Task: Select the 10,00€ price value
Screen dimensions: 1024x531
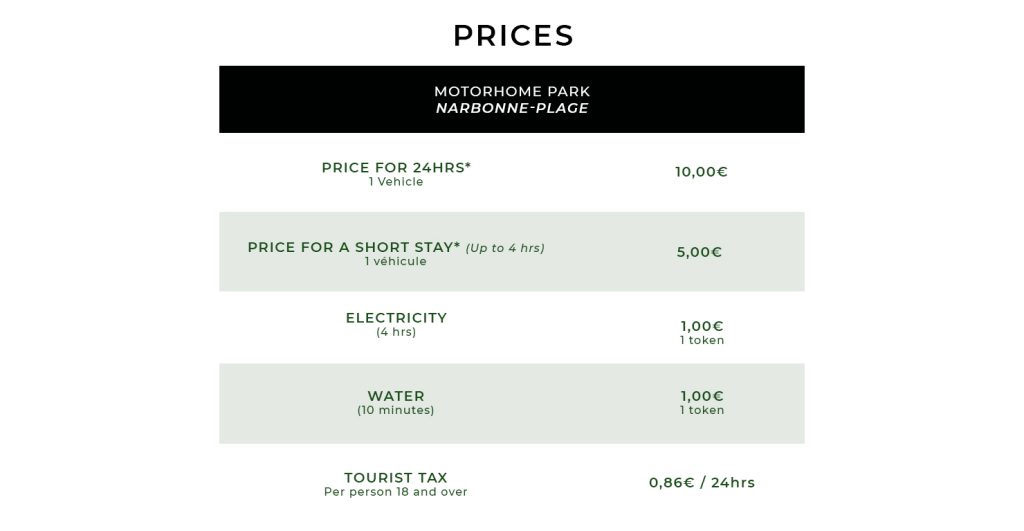Action: [701, 172]
